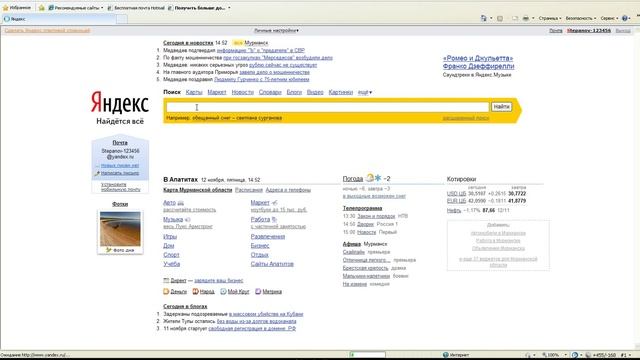Expand the Личные настройки dropdown

coord(276,31)
